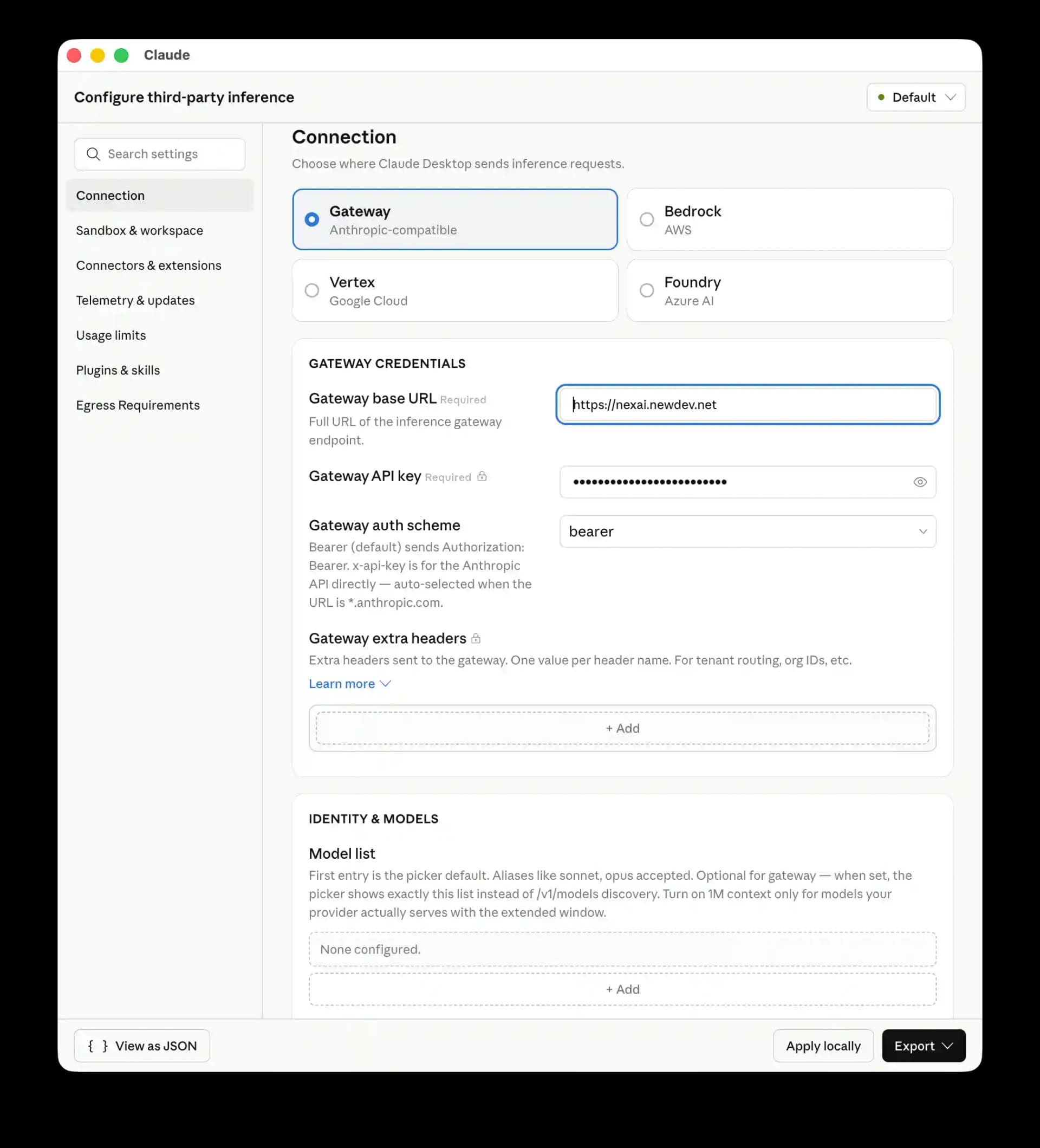Open Plugins & skills section
1040x1148 pixels.
[159, 370]
